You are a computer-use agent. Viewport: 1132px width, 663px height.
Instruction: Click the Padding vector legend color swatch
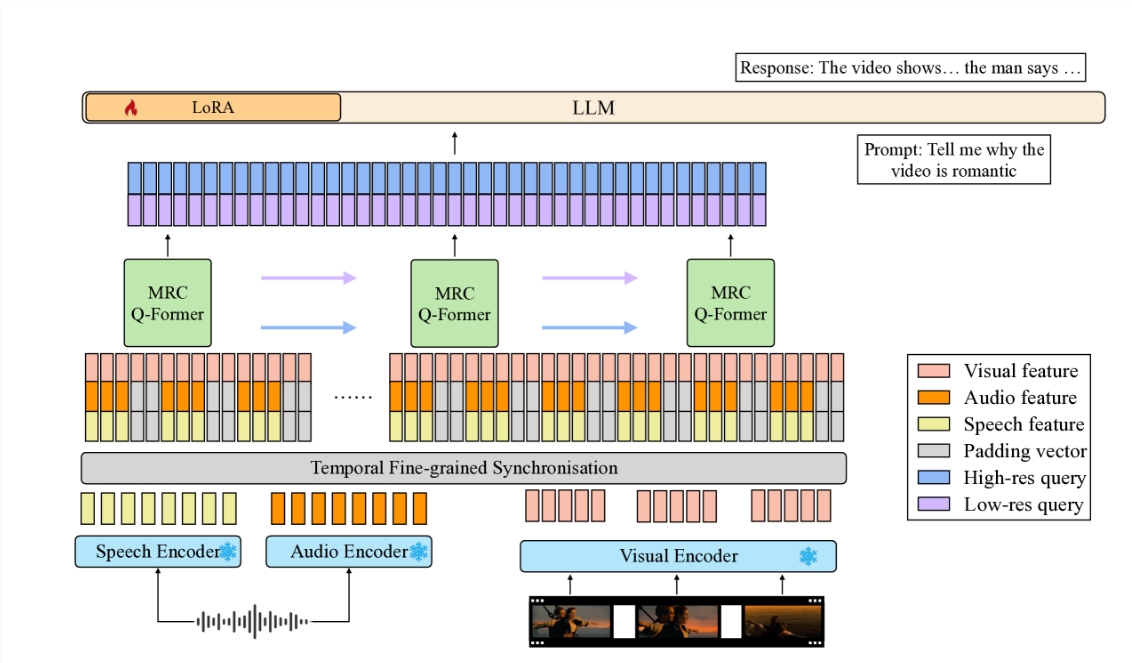click(934, 451)
